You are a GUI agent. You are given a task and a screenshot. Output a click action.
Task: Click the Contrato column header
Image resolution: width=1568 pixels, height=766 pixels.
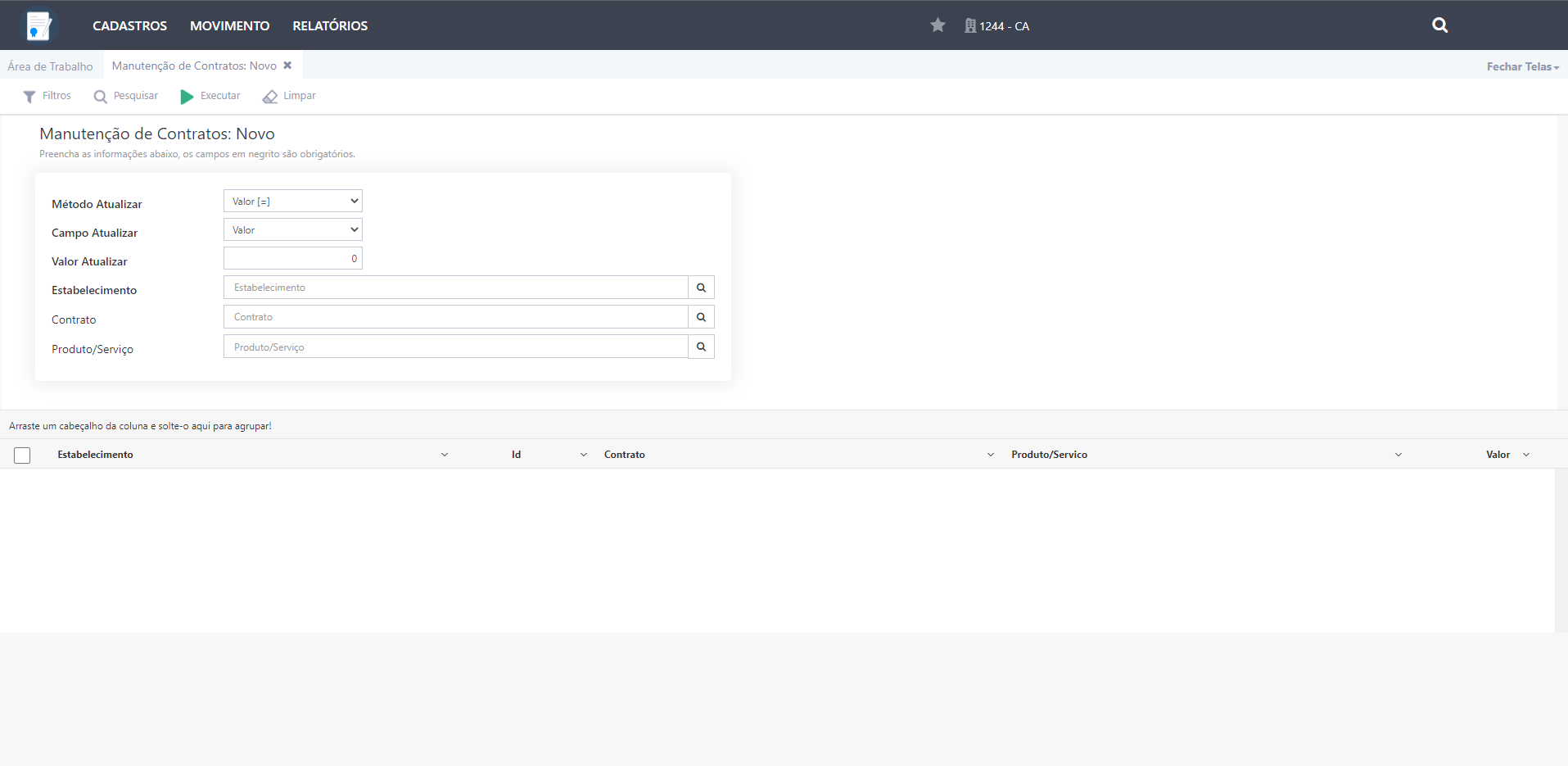click(625, 455)
